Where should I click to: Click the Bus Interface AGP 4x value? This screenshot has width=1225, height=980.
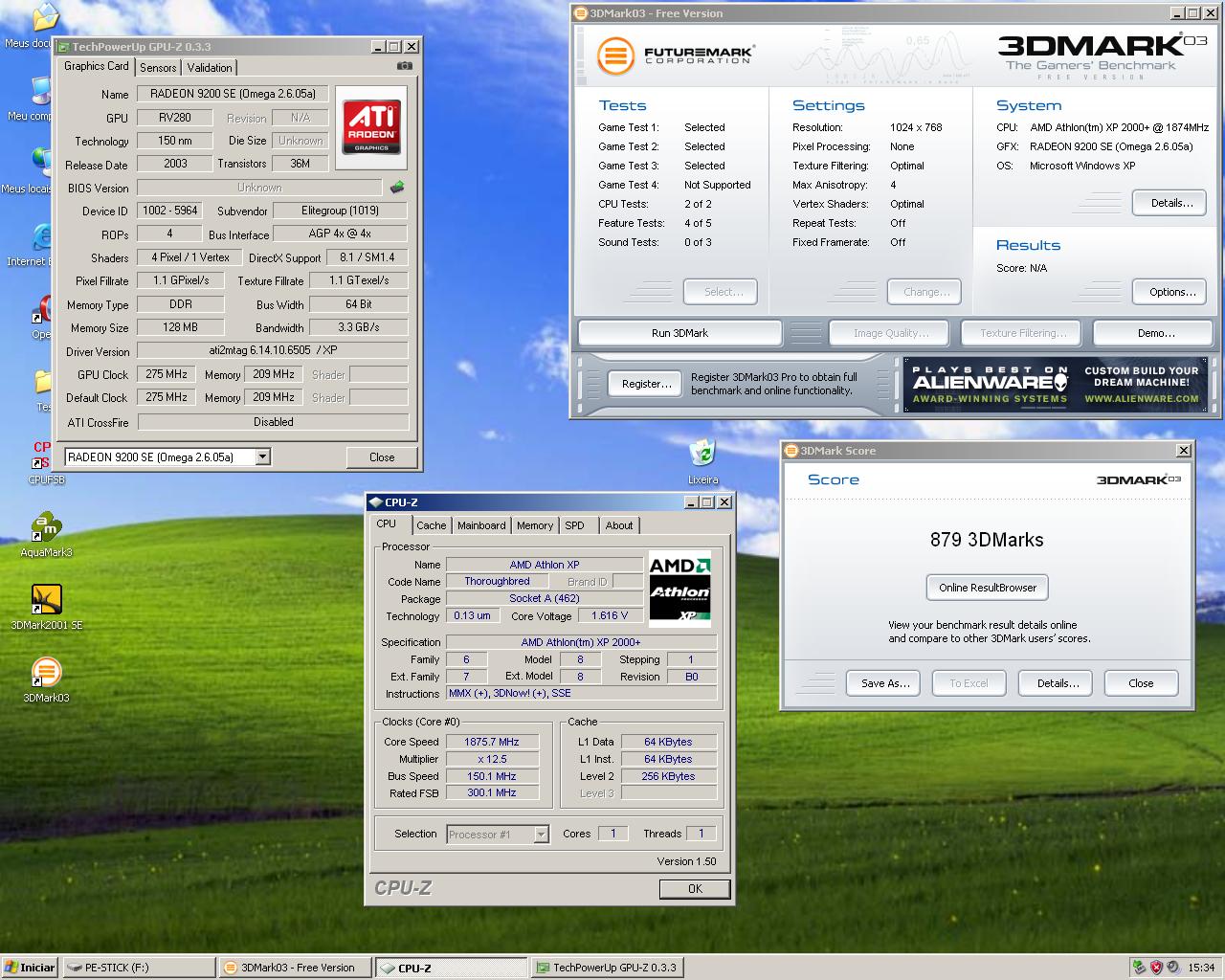[340, 234]
